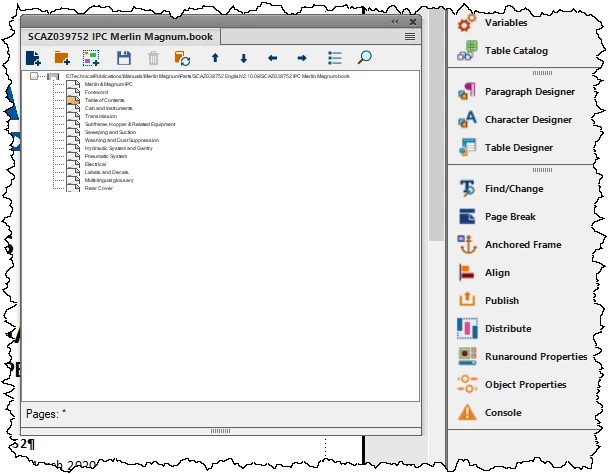The image size is (609, 474).
Task: Click the document vertical scrollbar thumb
Action: click(x=436, y=124)
